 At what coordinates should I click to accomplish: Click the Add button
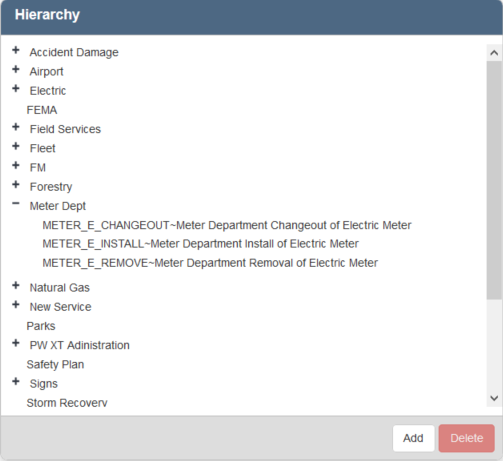pos(413,438)
